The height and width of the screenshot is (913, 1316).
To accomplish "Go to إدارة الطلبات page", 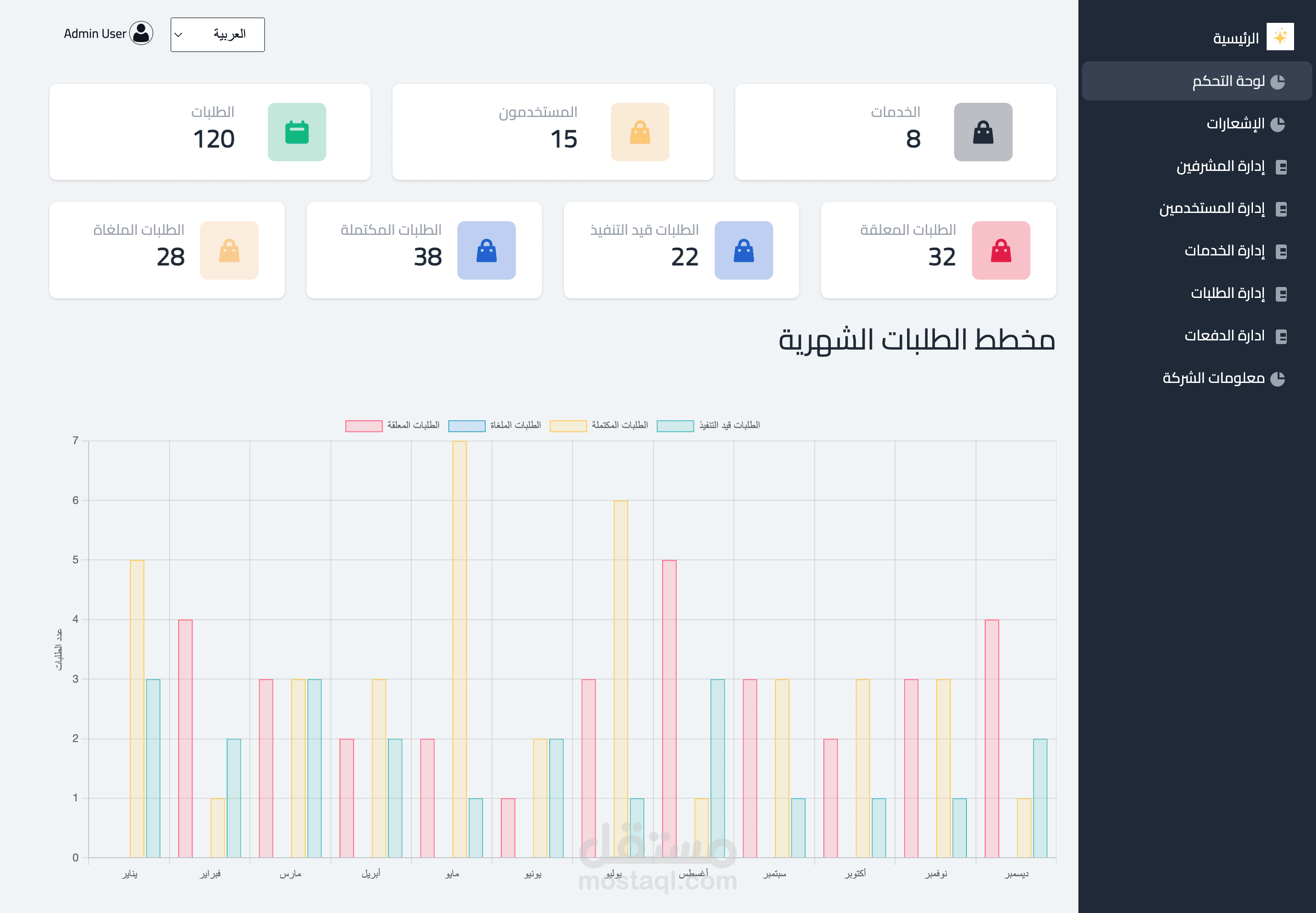I will 1227,293.
